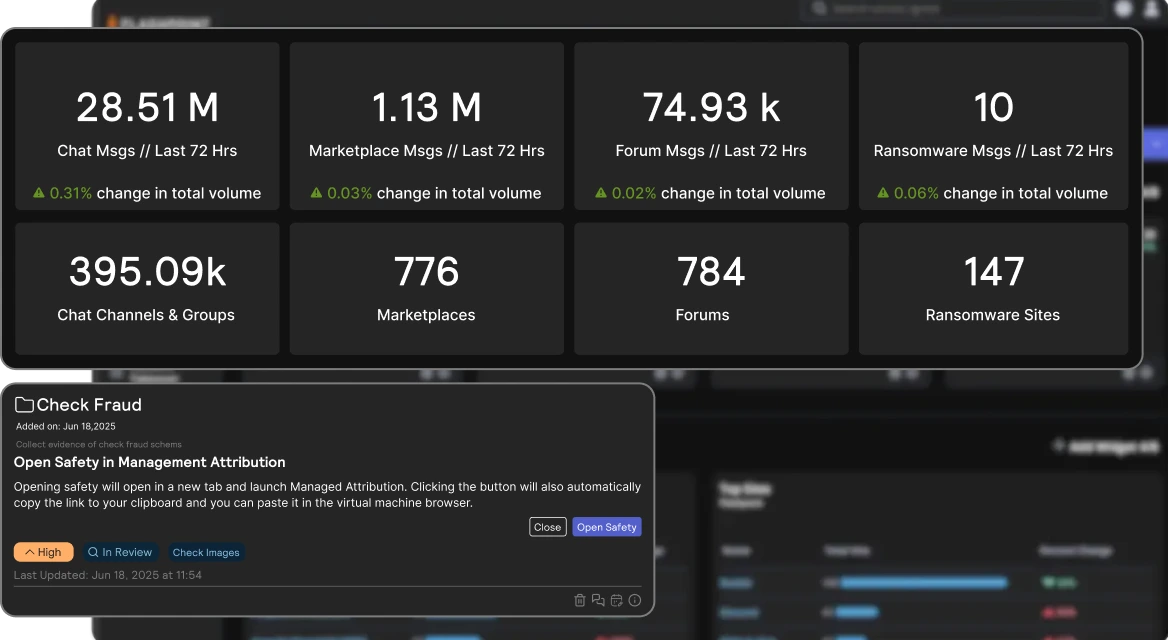Screen dimensions: 1168x640
Task: Click green triangle beside 0.06% change
Action: [883, 193]
